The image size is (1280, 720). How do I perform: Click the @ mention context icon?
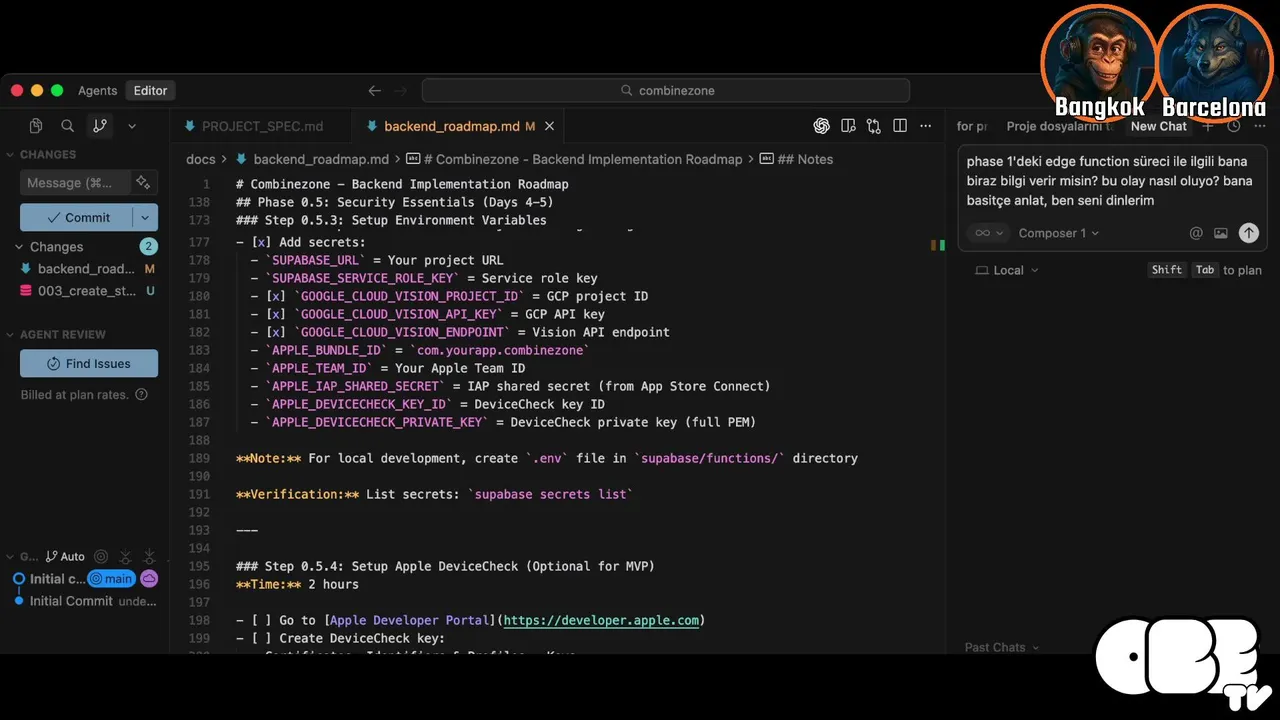(x=1196, y=233)
